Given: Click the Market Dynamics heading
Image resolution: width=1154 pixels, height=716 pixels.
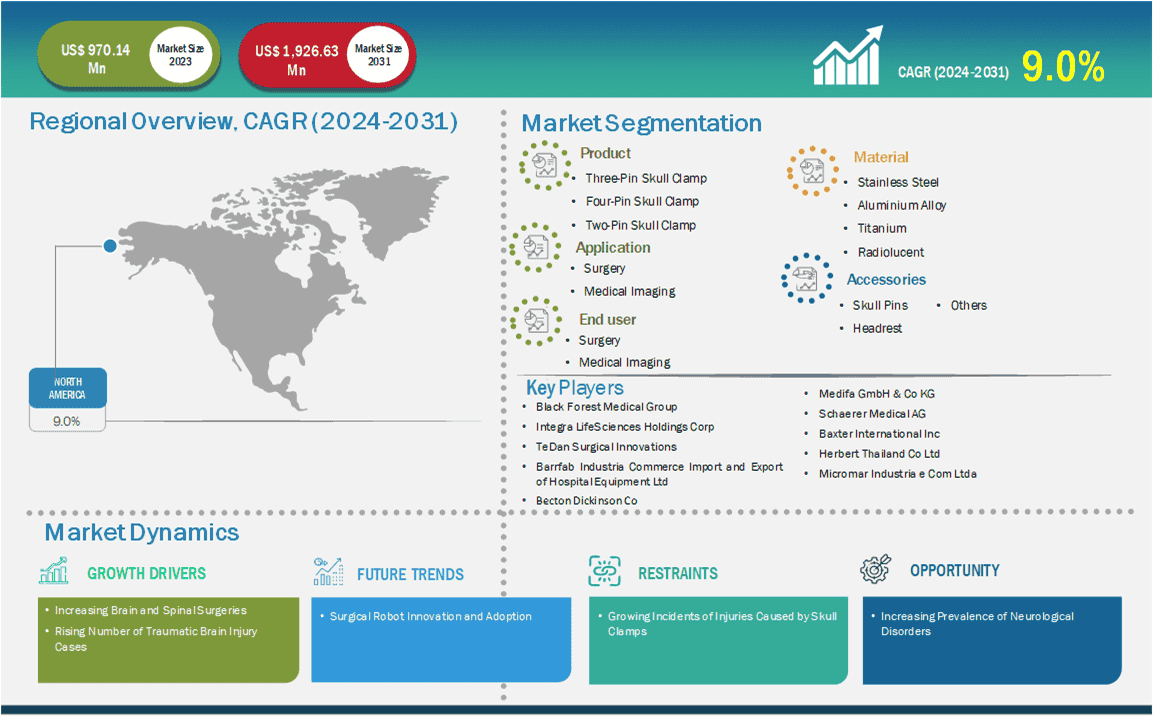Looking at the screenshot, I should pos(141,532).
